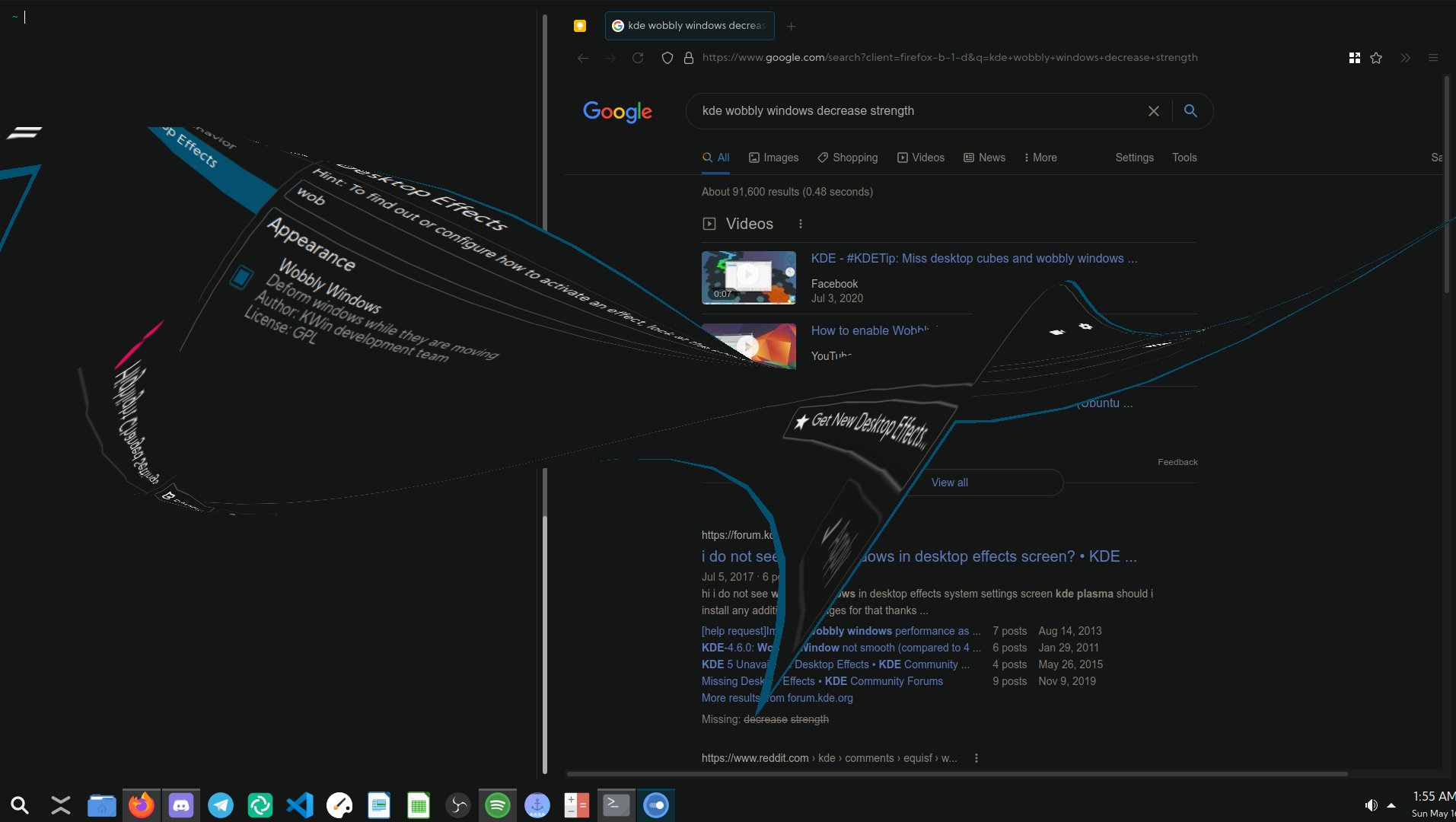The width and height of the screenshot is (1456, 822).
Task: Open the tracking protection shield icon
Action: tap(667, 58)
